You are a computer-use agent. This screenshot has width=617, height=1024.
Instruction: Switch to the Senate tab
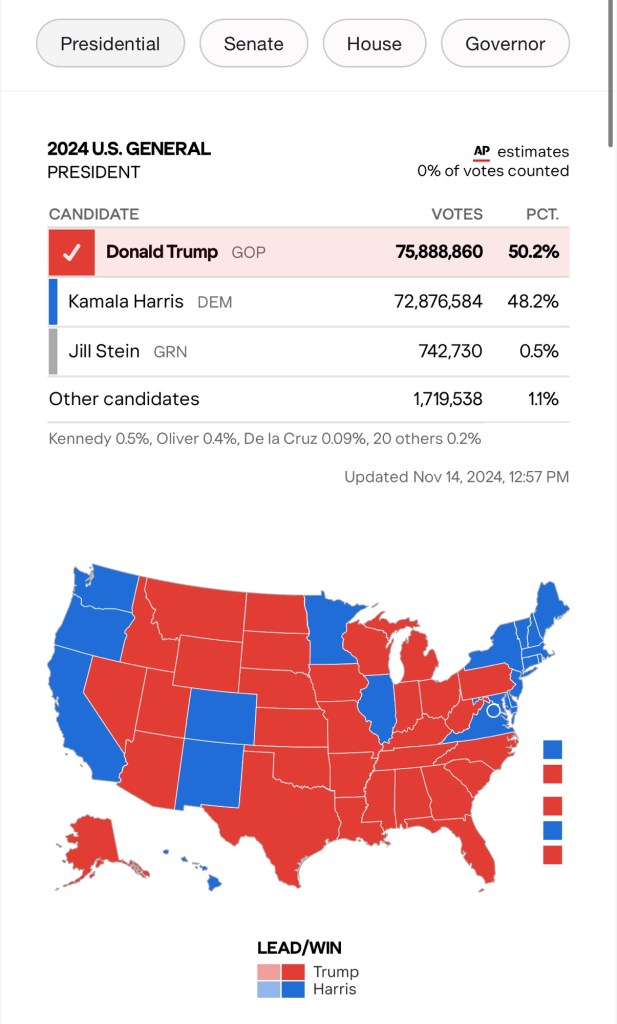(x=253, y=44)
